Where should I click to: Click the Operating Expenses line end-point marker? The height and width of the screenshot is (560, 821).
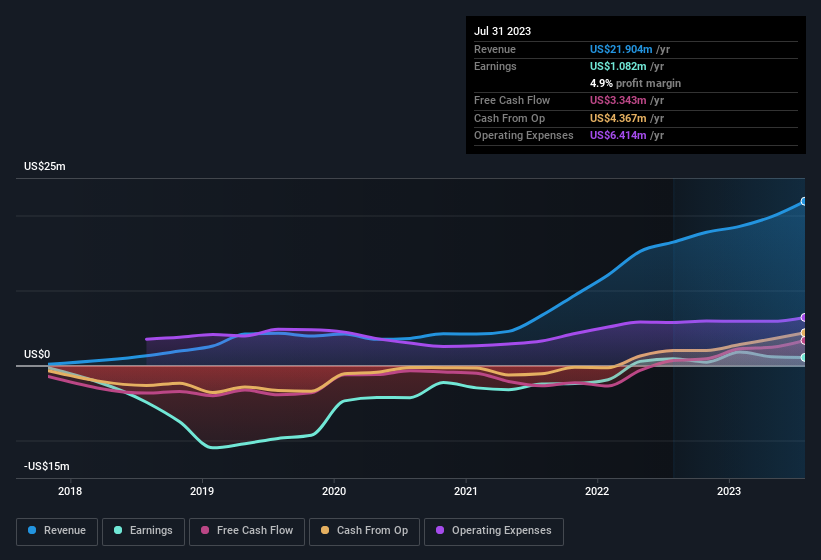(804, 318)
